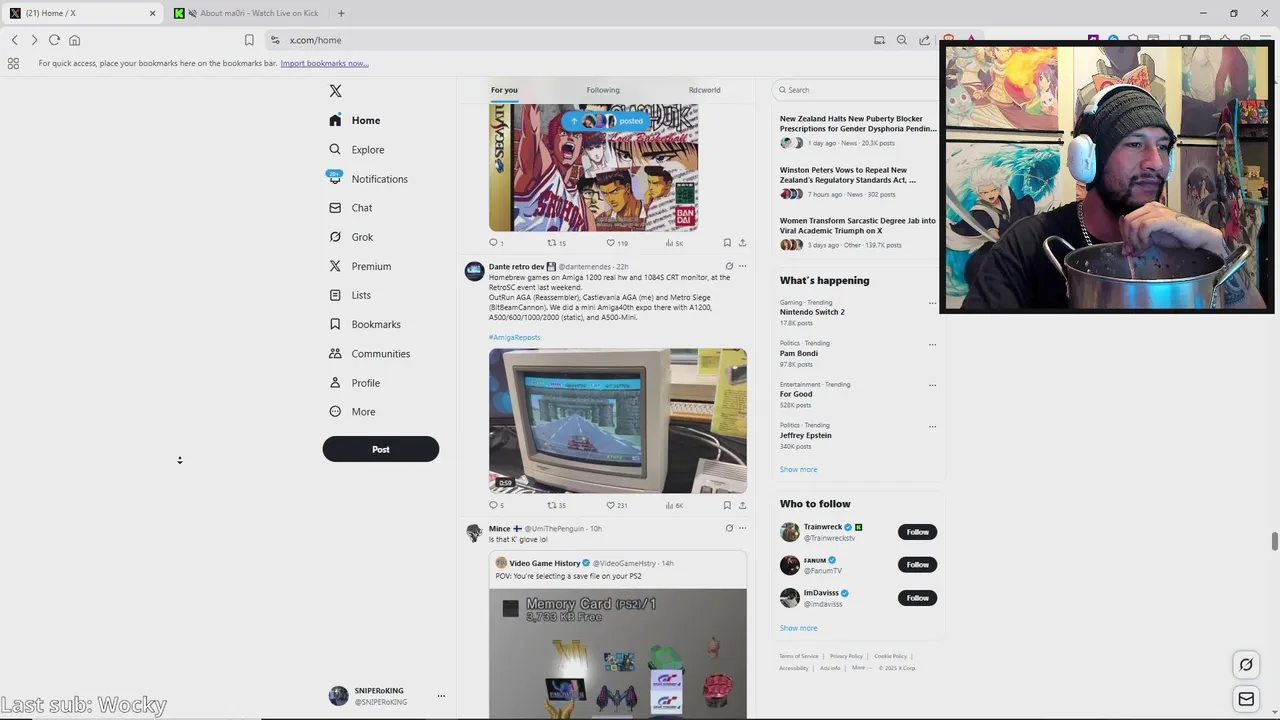1280x720 pixels.
Task: Click Show more under Who to follow
Action: (x=798, y=629)
